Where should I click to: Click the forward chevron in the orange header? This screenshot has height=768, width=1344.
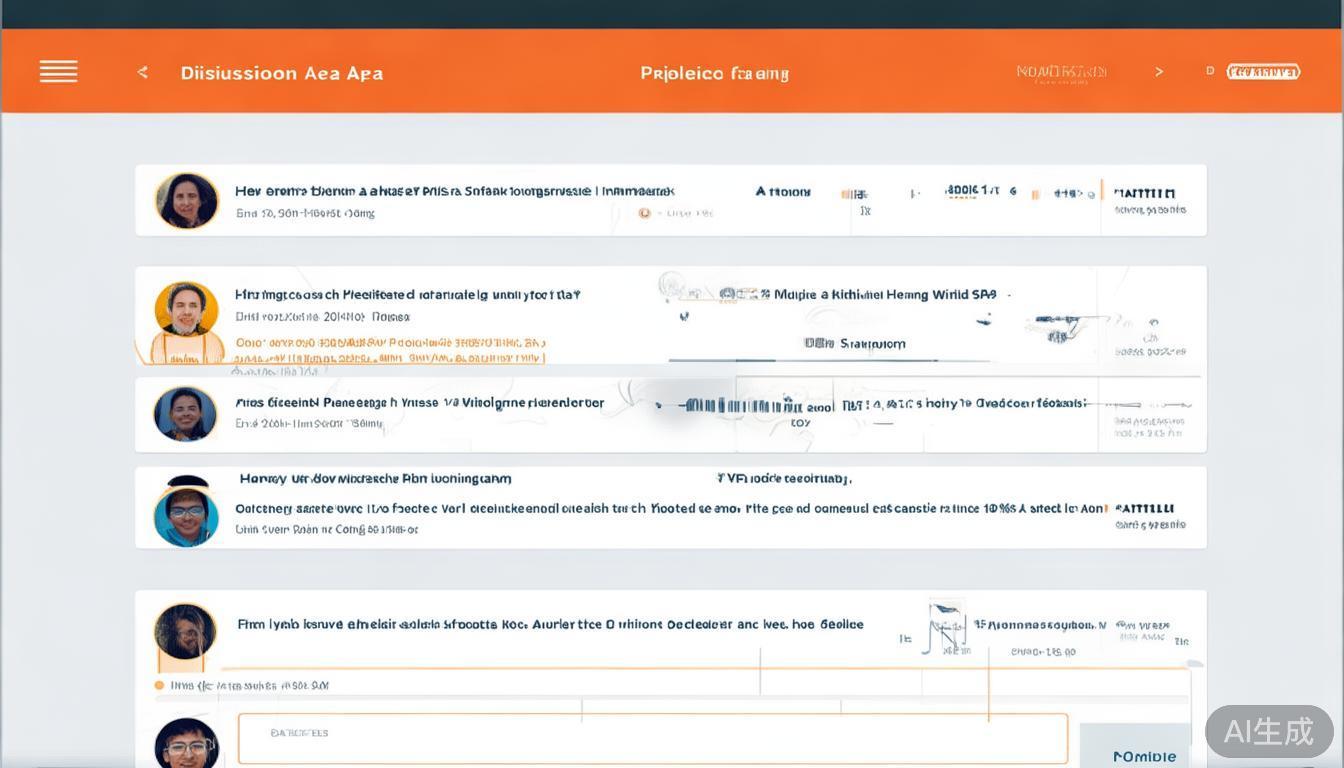(1159, 72)
